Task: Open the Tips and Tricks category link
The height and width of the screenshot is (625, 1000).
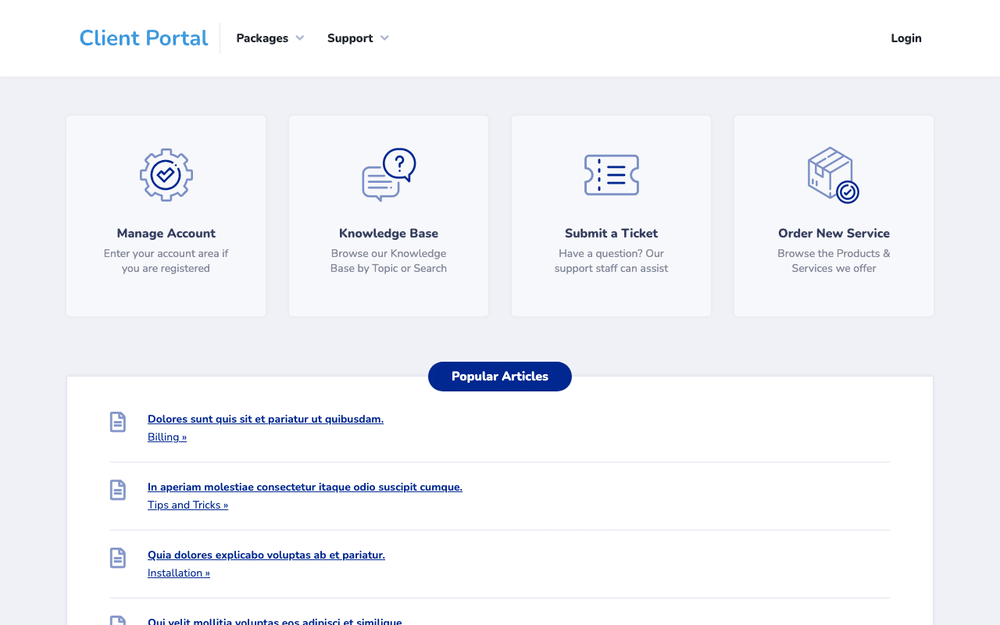Action: click(x=188, y=505)
